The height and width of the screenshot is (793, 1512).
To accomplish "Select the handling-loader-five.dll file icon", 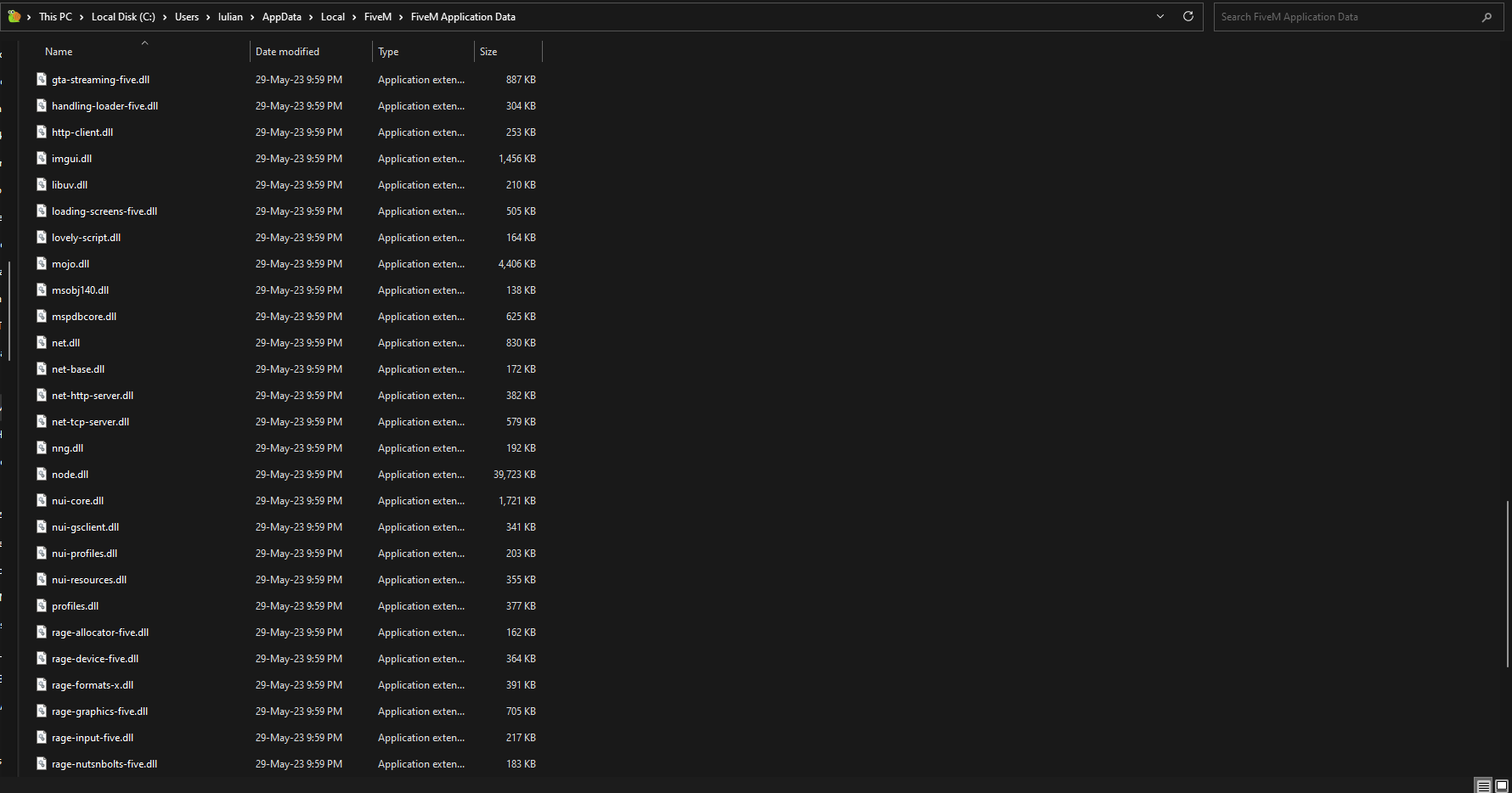I will [x=42, y=105].
